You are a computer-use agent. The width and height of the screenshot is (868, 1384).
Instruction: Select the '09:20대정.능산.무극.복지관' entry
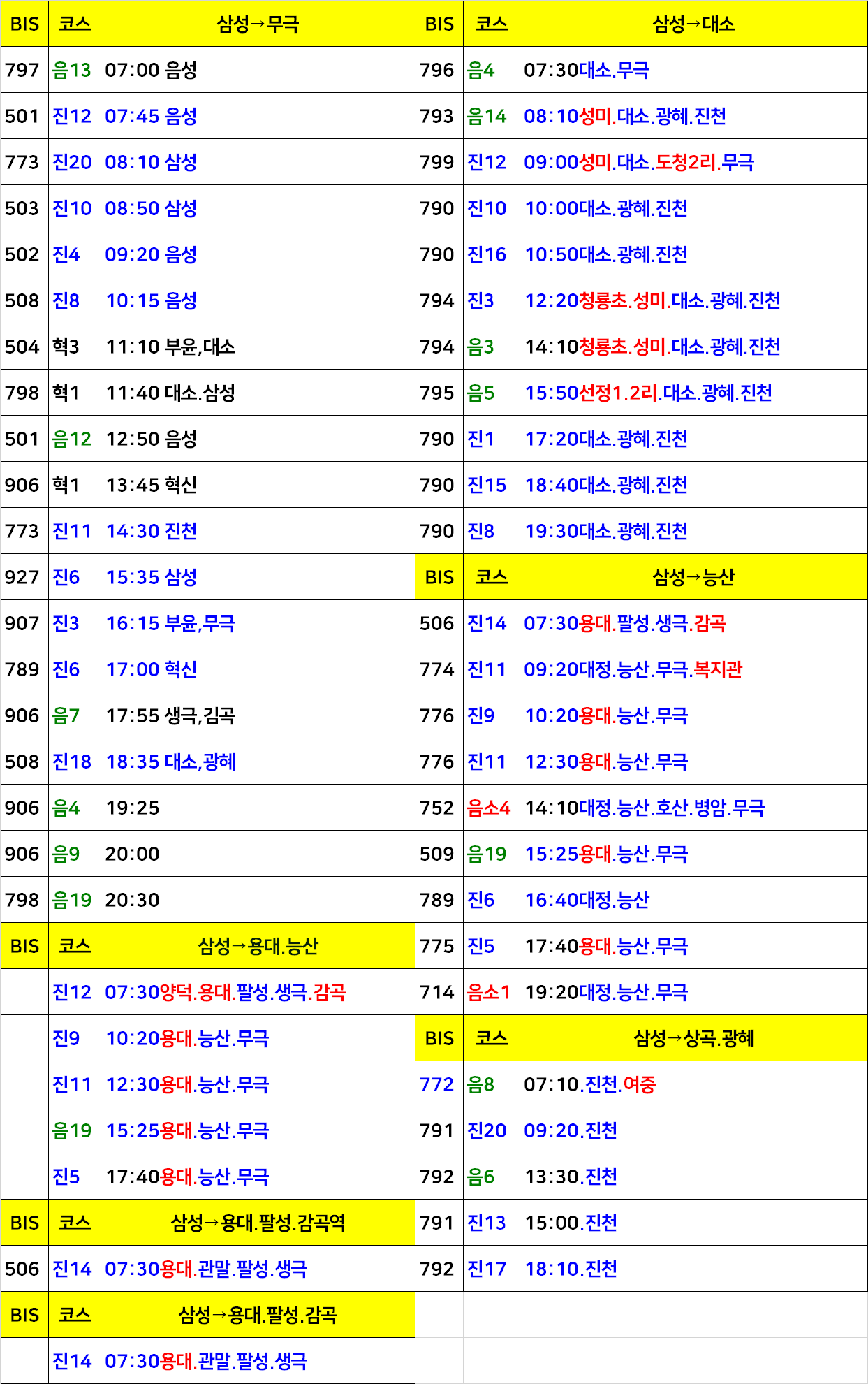coord(693,669)
